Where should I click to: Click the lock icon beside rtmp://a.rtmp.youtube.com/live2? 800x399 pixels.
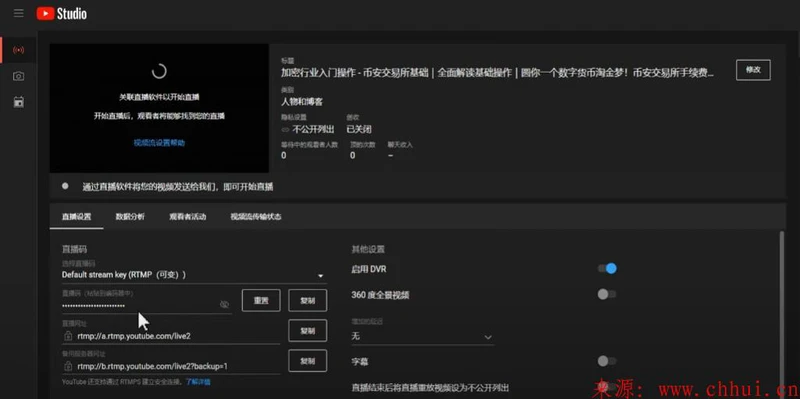pyautogui.click(x=68, y=336)
